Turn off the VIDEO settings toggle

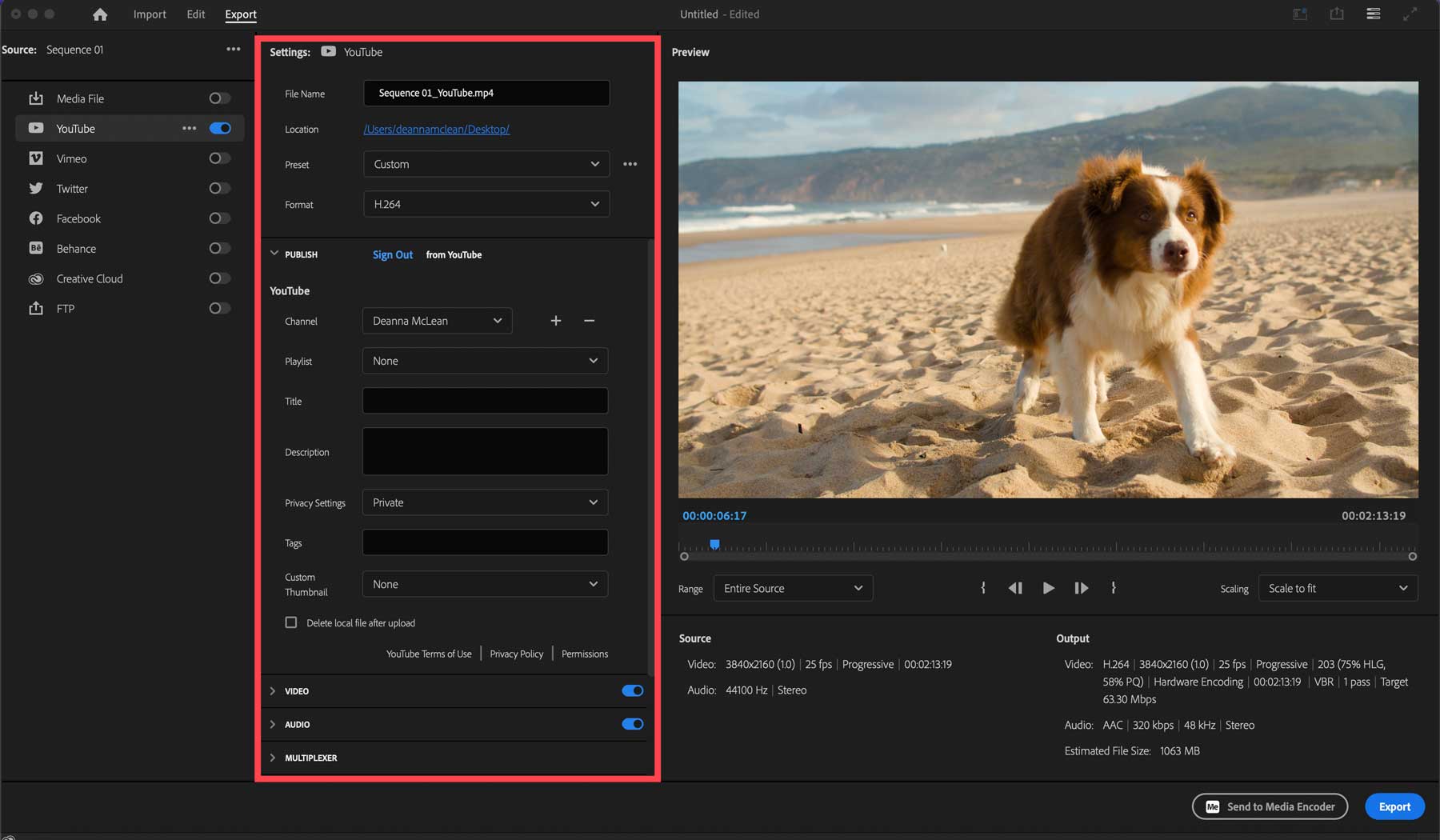(x=632, y=691)
